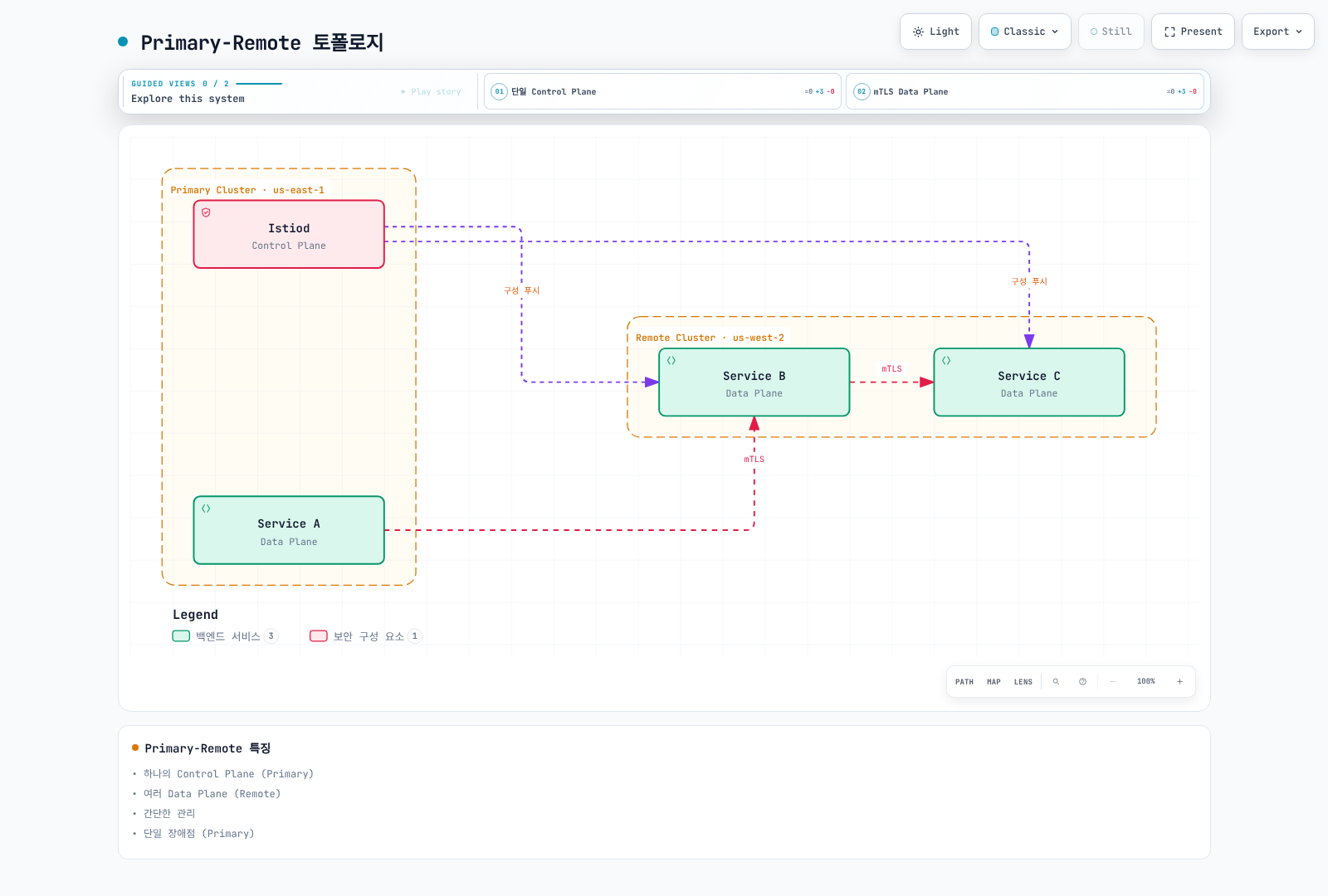Zoom out with the minus icon
Image resolution: width=1328 pixels, height=896 pixels.
coord(1112,682)
